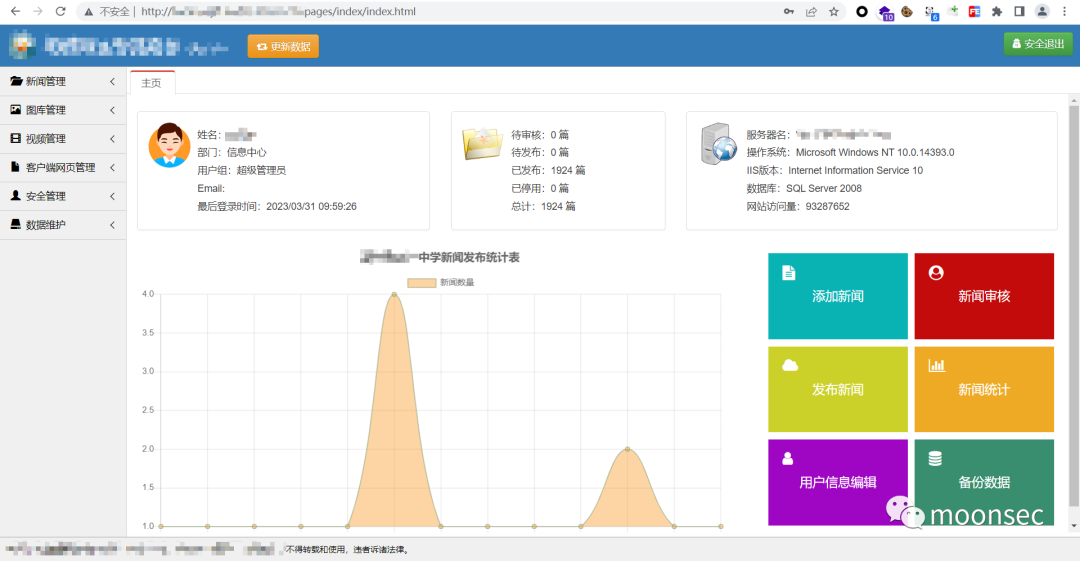Screen dimensions: 1080x561
Task: Open the 图库管理 menu
Action: click(63, 110)
